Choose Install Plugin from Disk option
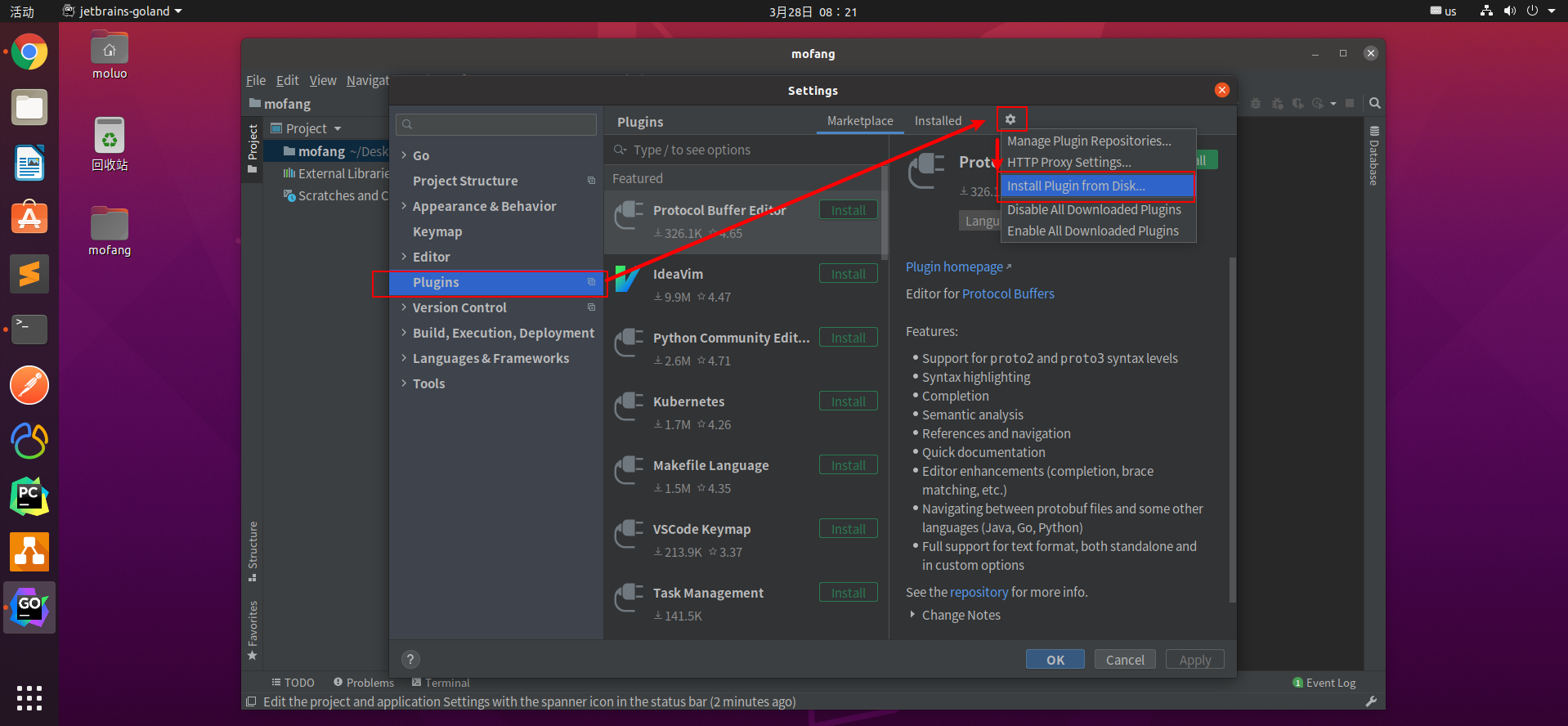1568x726 pixels. pyautogui.click(x=1097, y=186)
